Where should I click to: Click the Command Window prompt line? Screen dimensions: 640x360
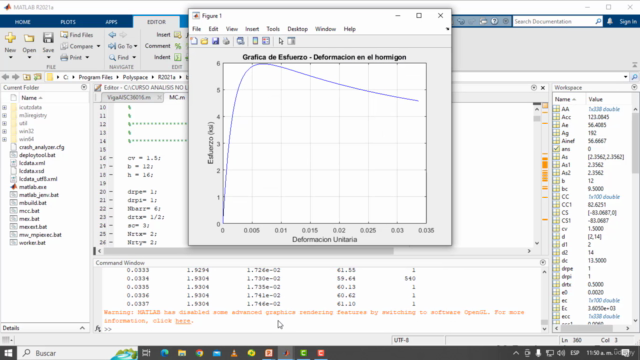click(322, 329)
